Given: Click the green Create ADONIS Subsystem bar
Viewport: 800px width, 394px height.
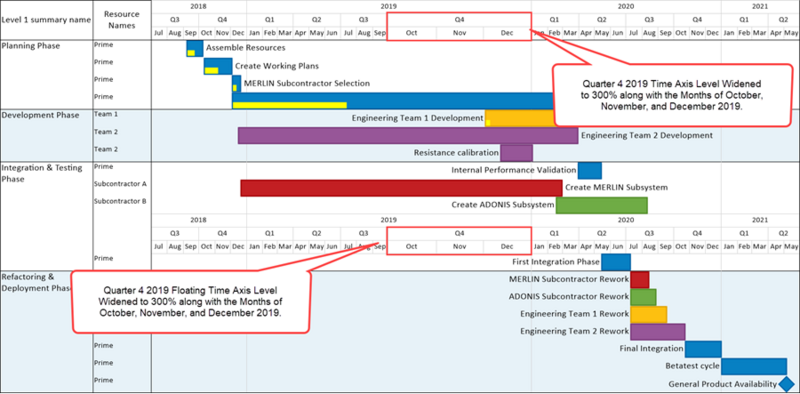Looking at the screenshot, I should point(602,205).
